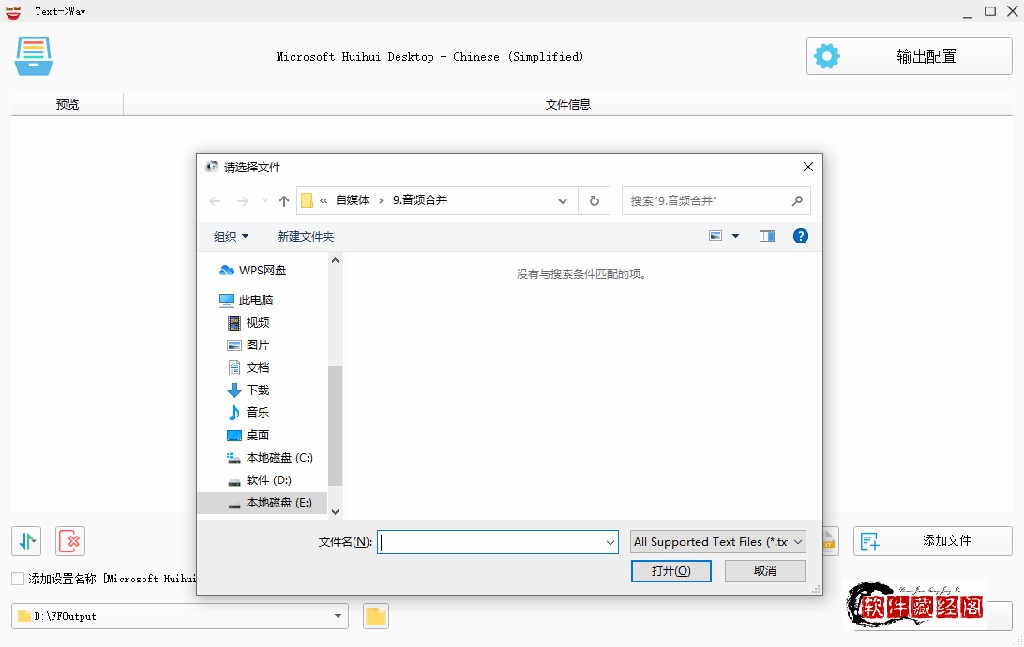1024x647 pixels.
Task: Click the Help question mark icon in dialog
Action: click(800, 236)
